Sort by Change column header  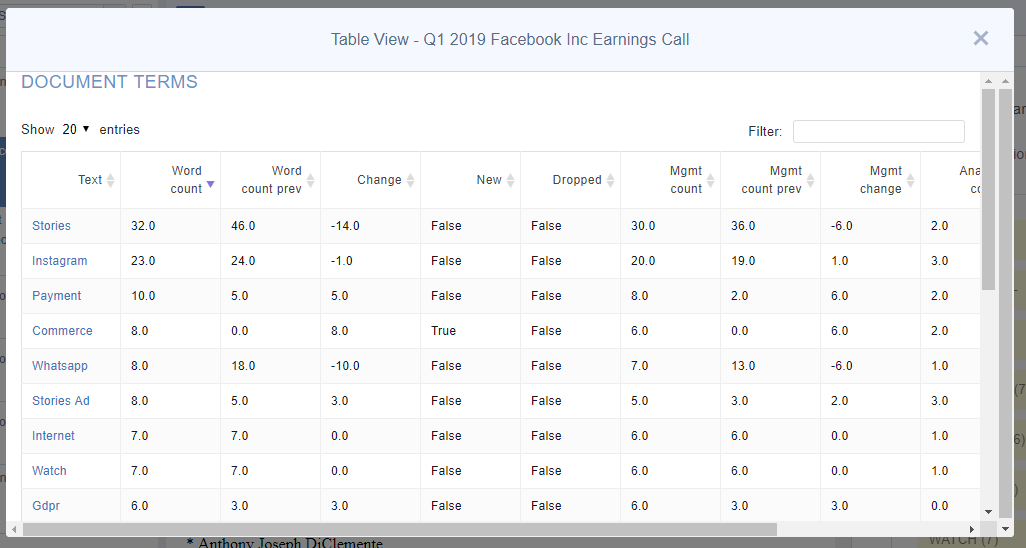coord(371,180)
